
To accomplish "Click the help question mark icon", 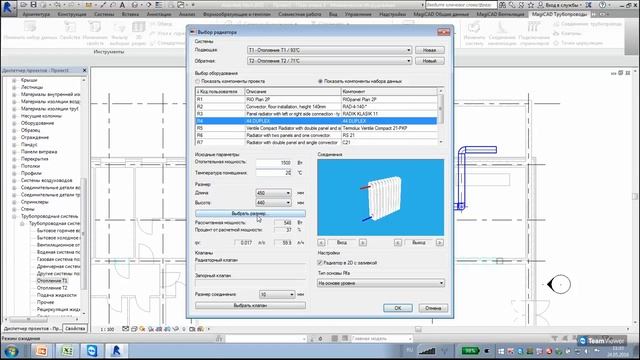I will coord(602,5).
